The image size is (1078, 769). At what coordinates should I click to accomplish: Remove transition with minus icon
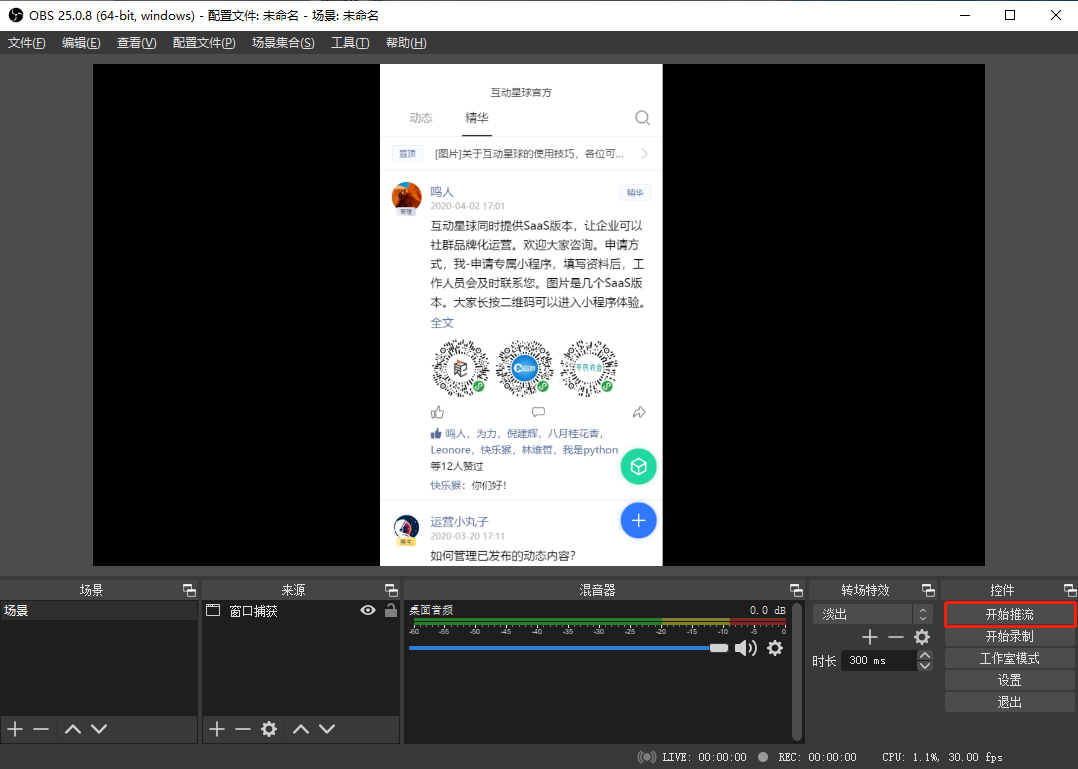pyautogui.click(x=896, y=637)
